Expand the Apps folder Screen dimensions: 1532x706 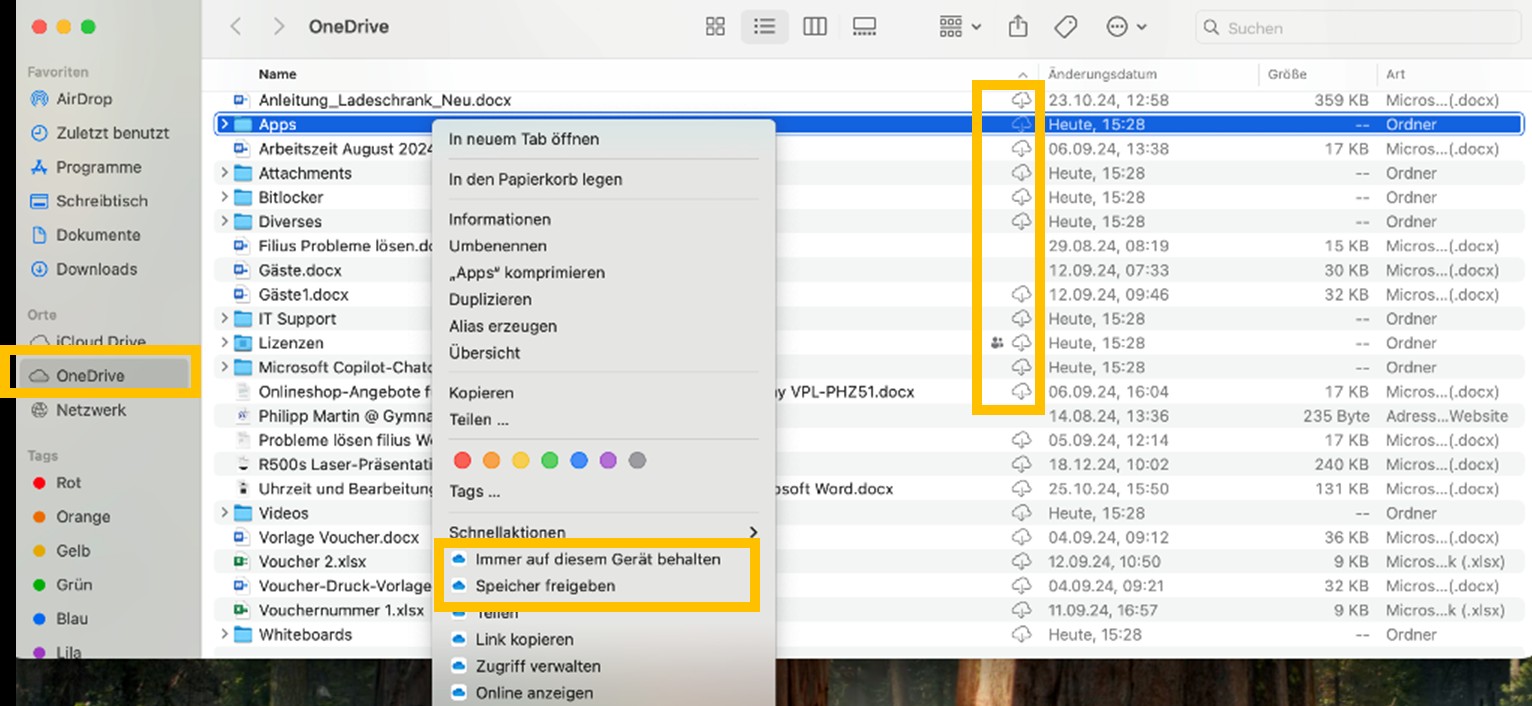pyautogui.click(x=225, y=125)
